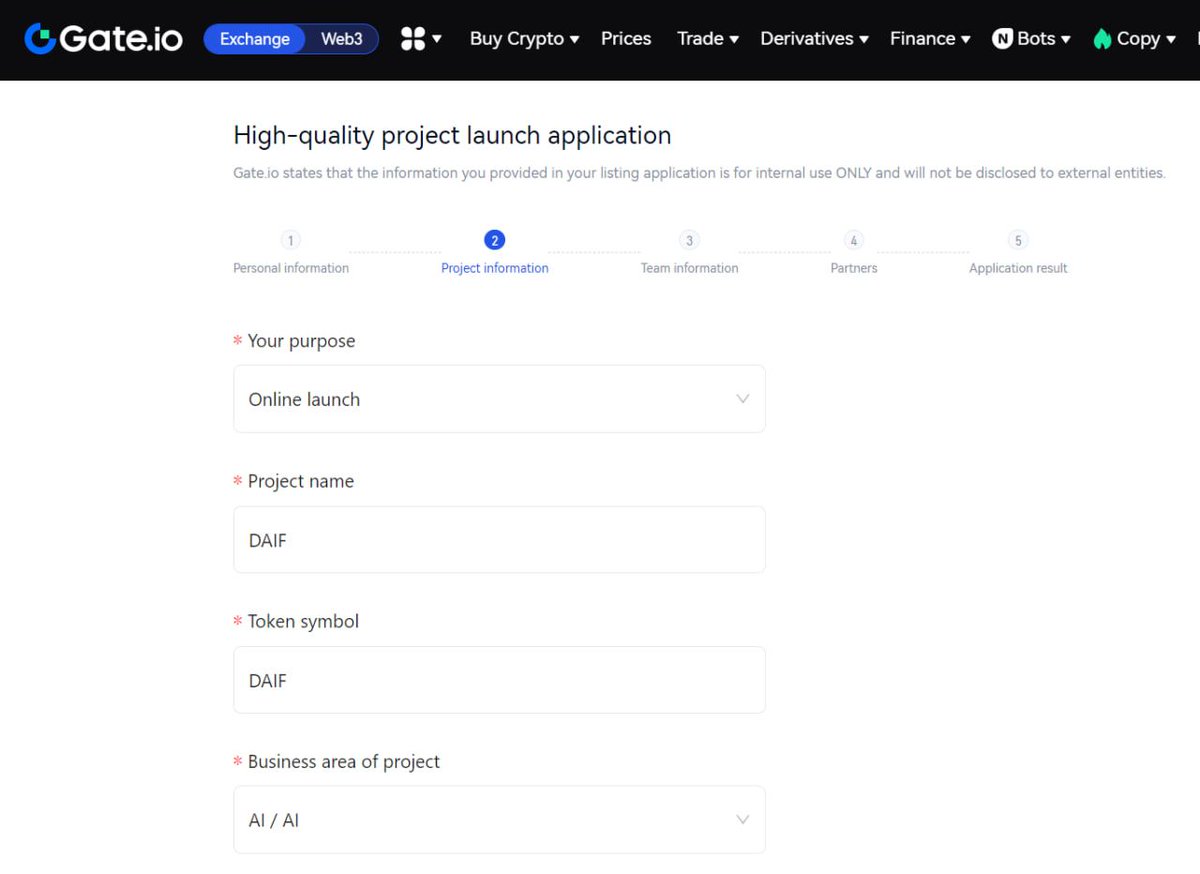Click the Project name label

[x=300, y=481]
